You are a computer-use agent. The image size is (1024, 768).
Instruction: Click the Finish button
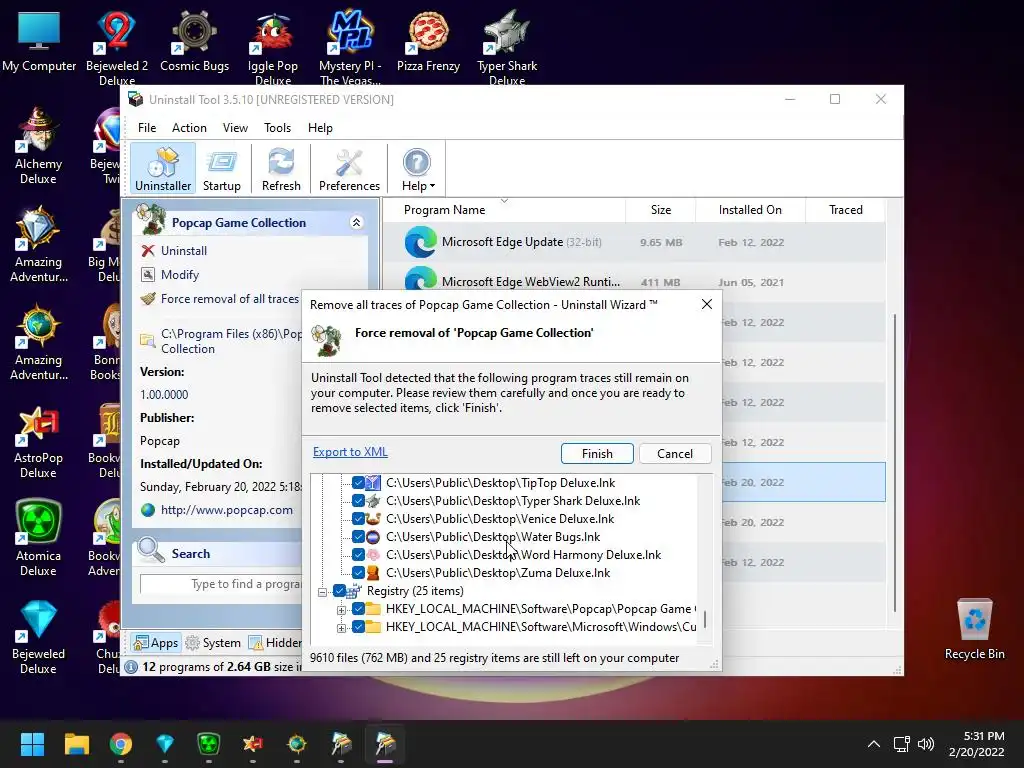597,454
